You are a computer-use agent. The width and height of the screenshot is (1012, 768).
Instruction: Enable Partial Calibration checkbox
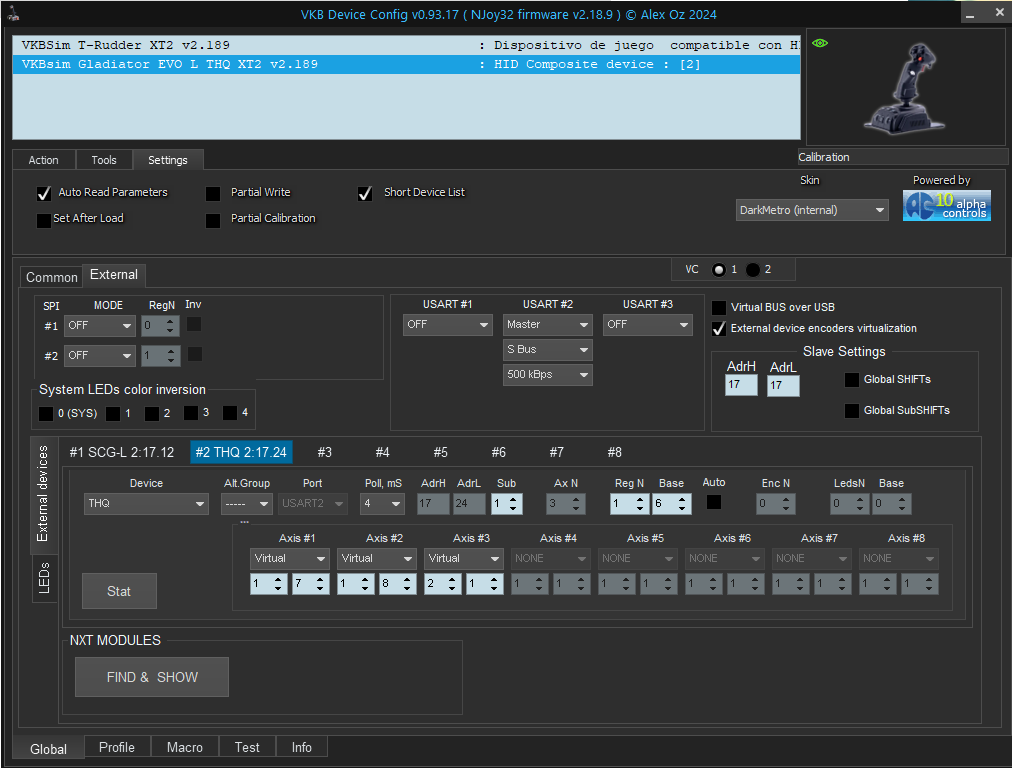(x=213, y=220)
